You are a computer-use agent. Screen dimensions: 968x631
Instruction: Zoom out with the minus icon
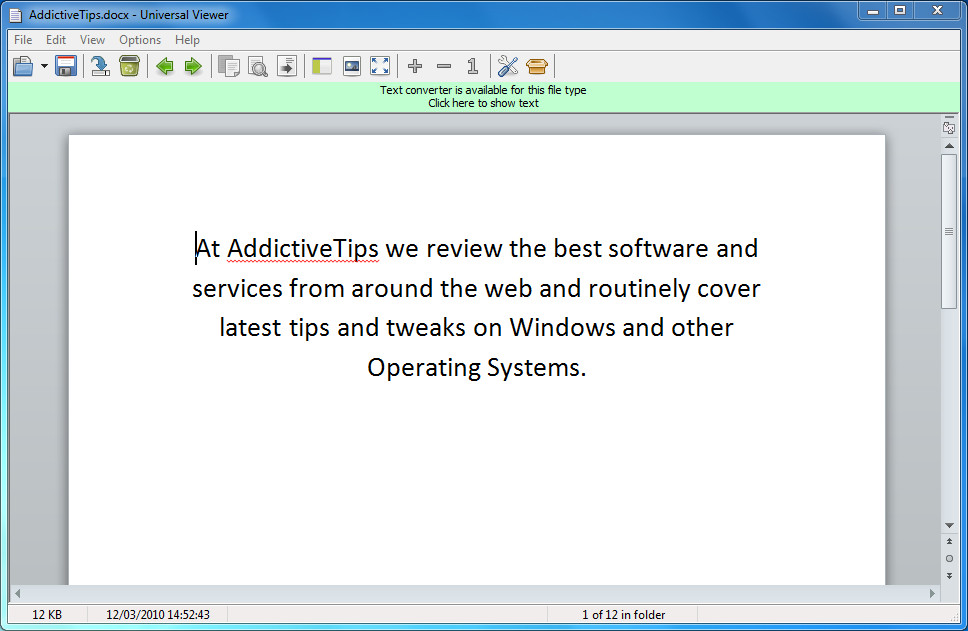(444, 66)
